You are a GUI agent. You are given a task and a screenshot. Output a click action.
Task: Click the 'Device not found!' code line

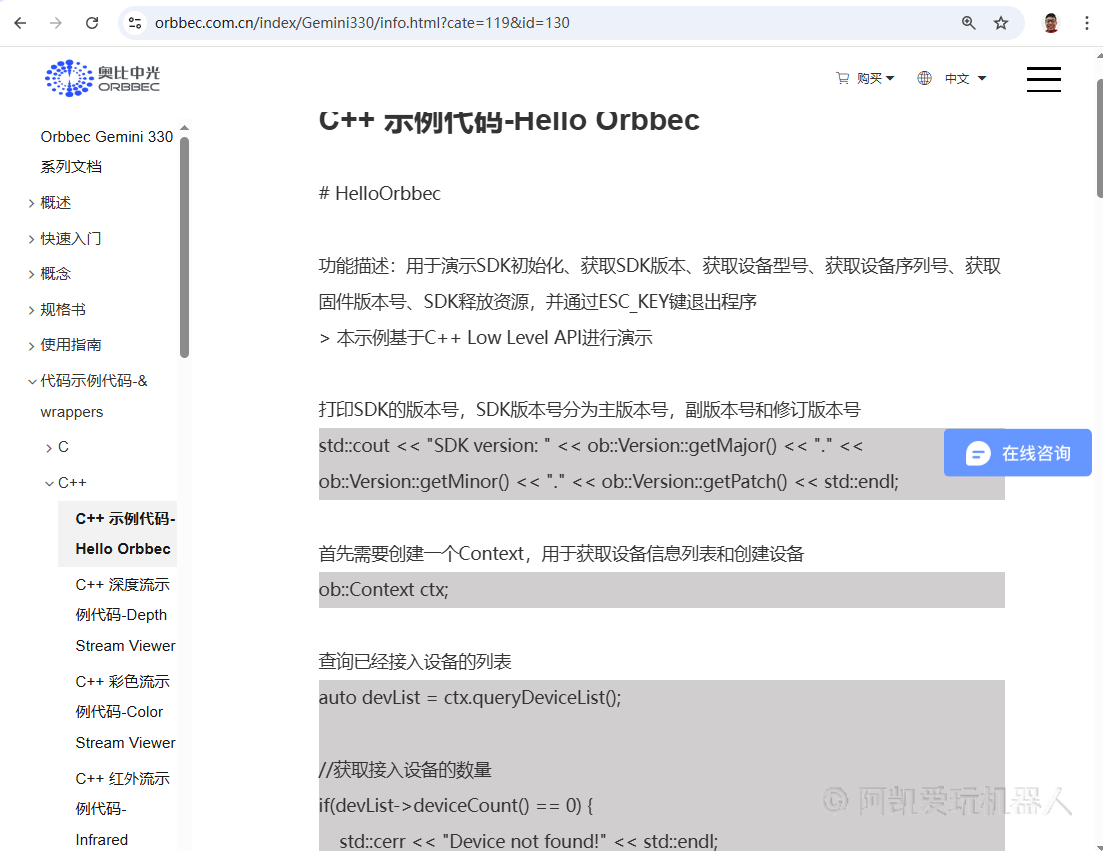[528, 841]
